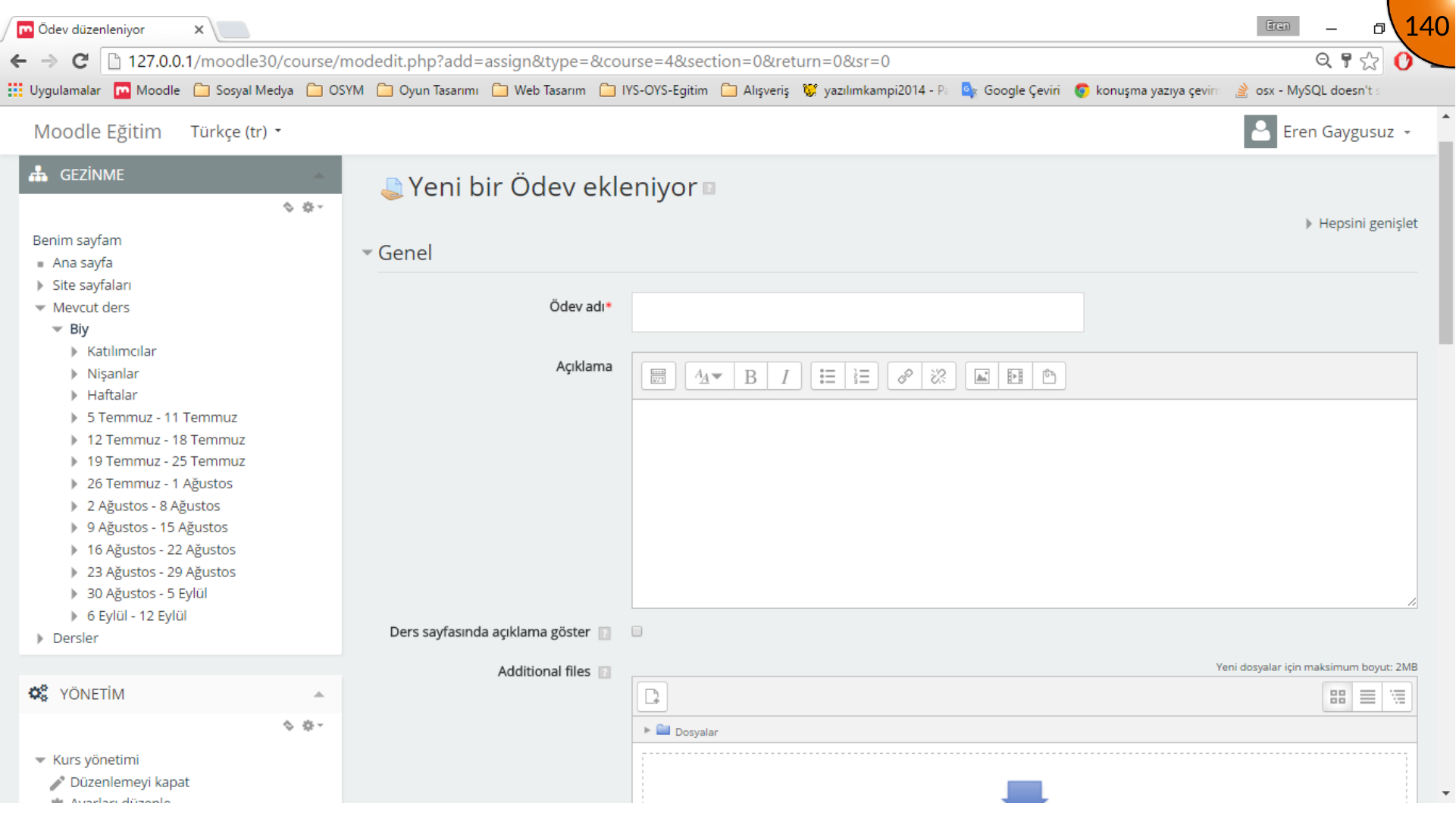Open week 30 Ağustos - 5 Eylül
Viewport: 1456px width, 819px height.
click(x=147, y=594)
